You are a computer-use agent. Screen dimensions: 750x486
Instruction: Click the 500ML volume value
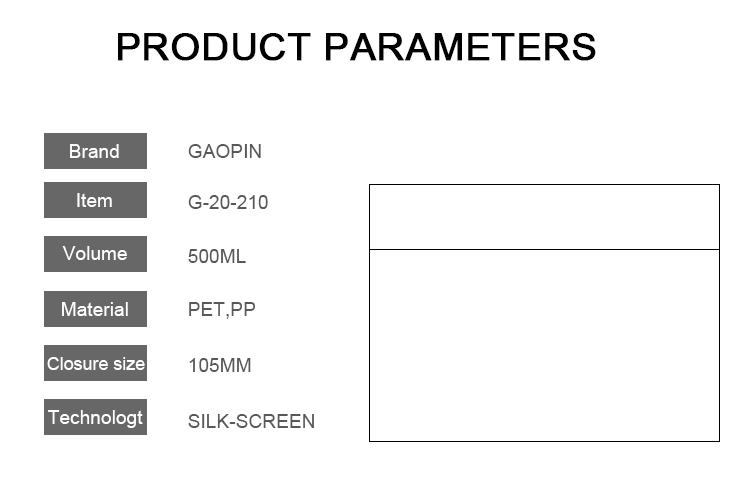217,256
